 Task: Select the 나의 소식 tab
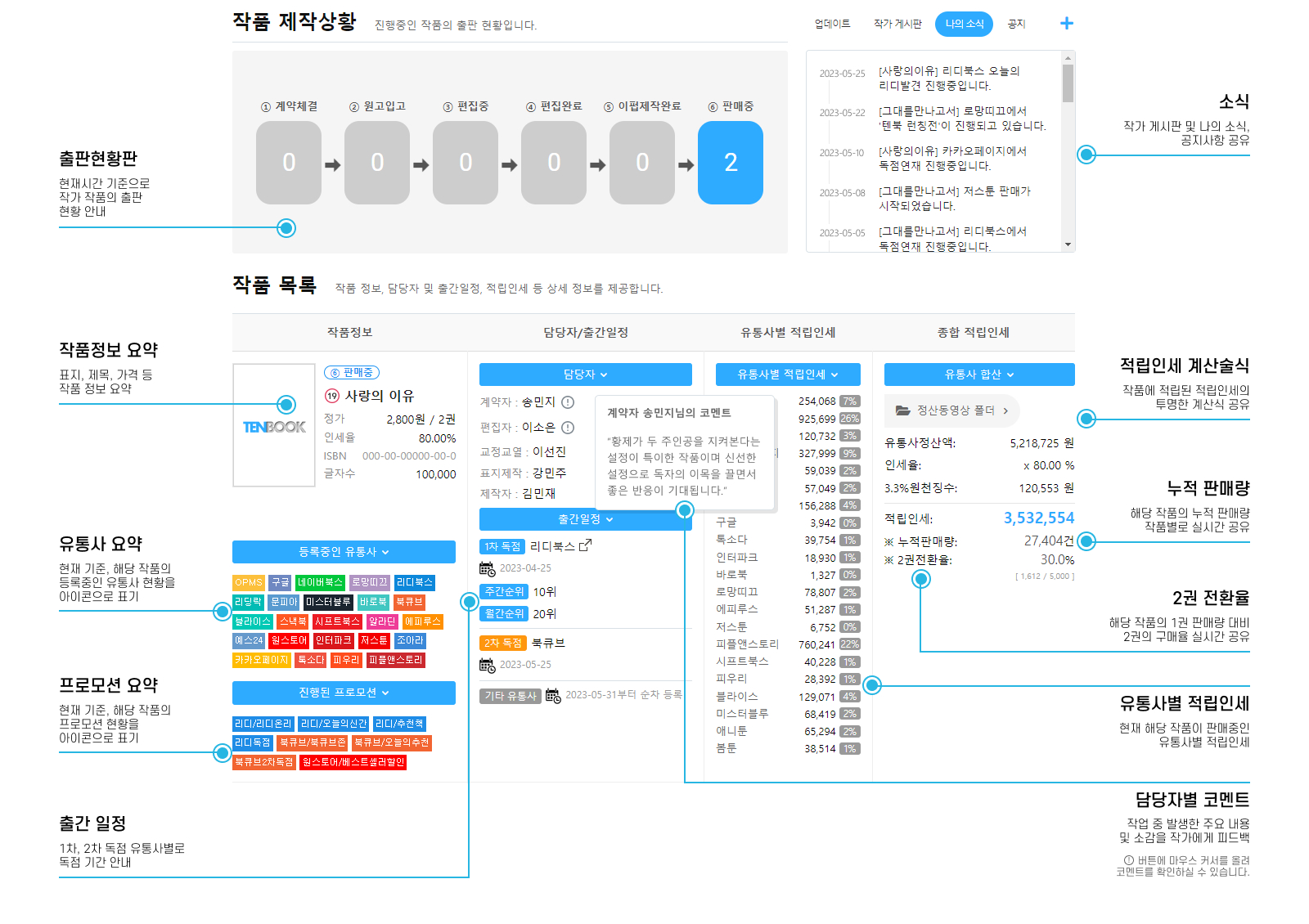[965, 24]
